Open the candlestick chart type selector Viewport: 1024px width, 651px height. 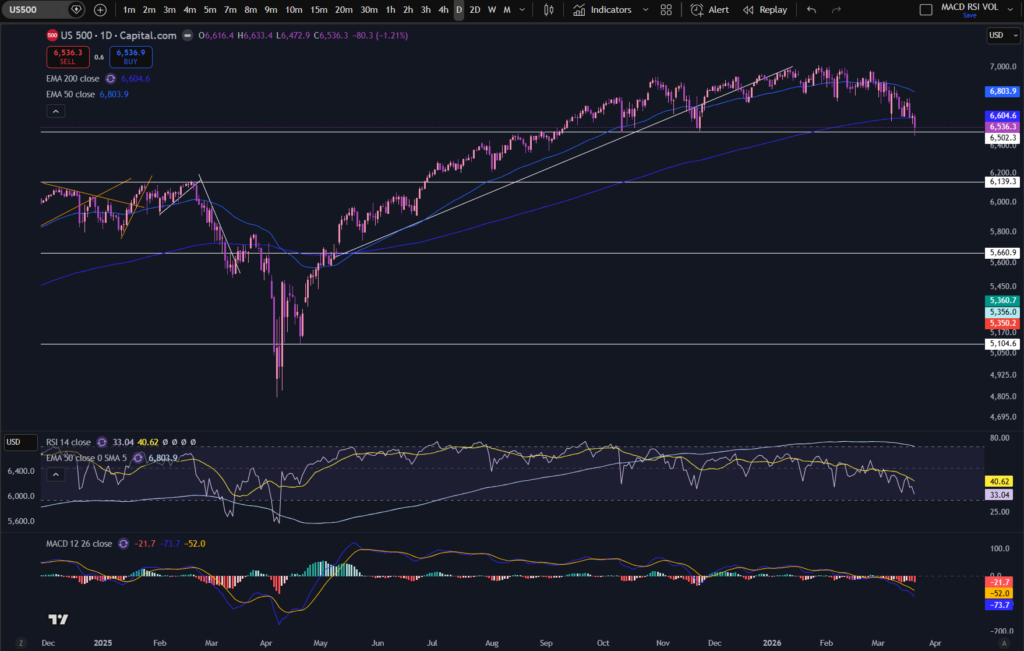[x=549, y=10]
